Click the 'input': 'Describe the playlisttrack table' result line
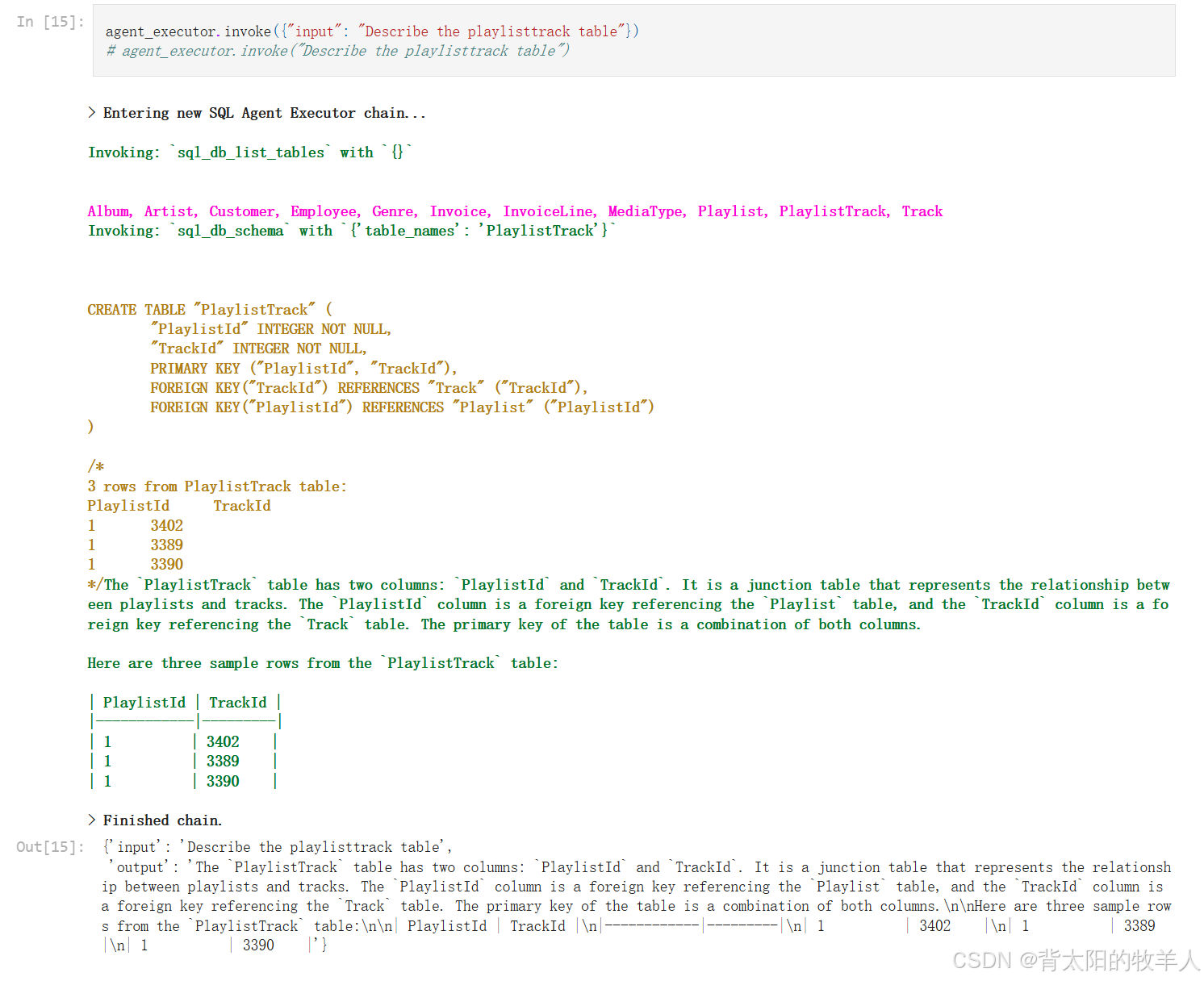The width and height of the screenshot is (1204, 981). point(278,847)
